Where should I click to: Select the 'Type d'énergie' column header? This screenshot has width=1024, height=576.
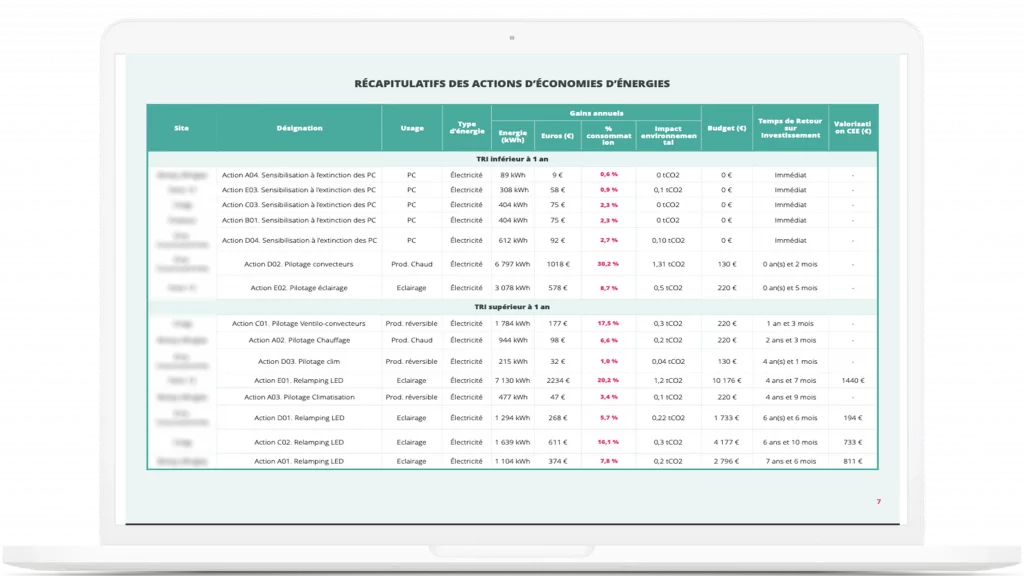[466, 128]
